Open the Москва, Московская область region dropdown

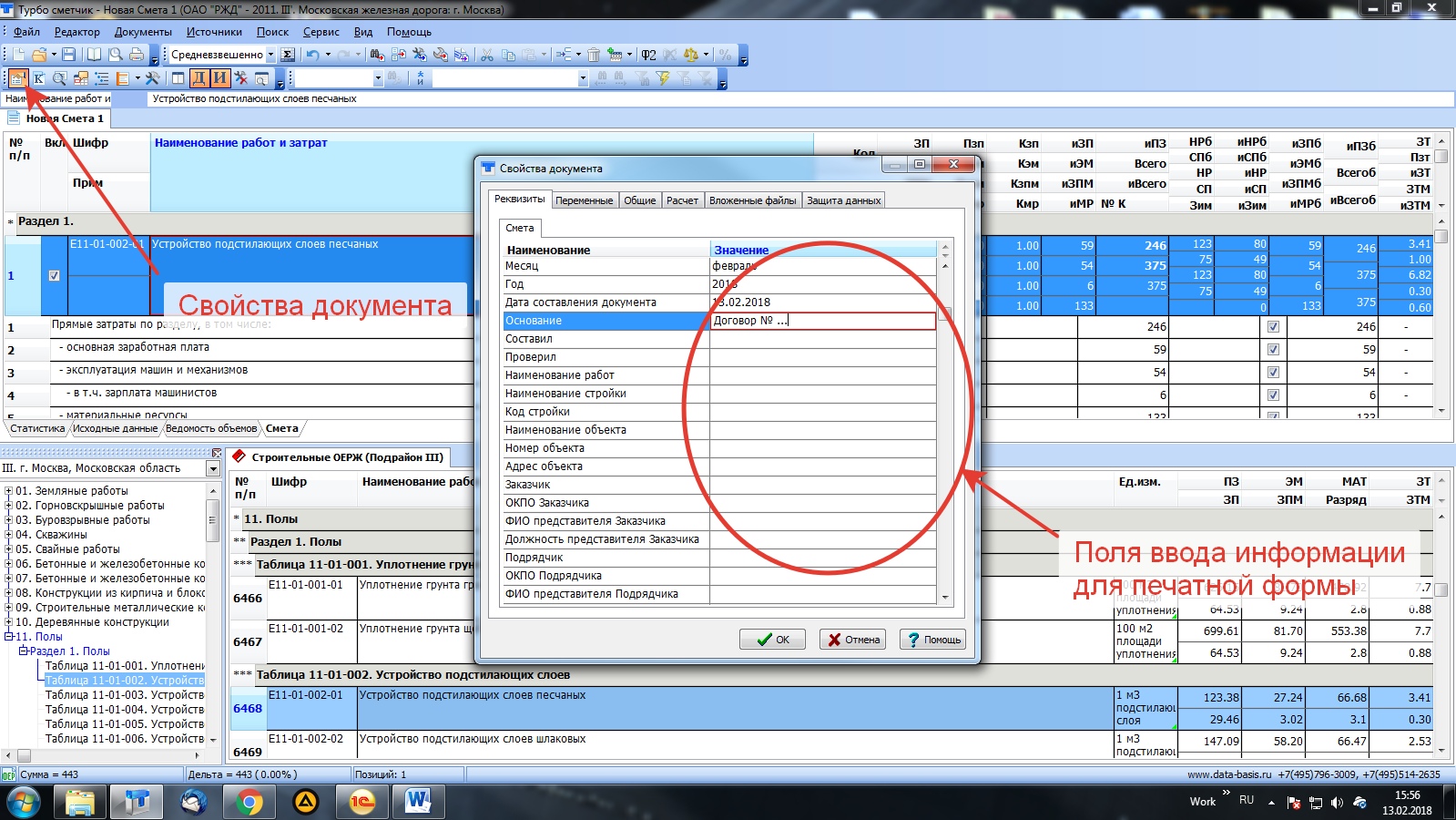tap(213, 468)
